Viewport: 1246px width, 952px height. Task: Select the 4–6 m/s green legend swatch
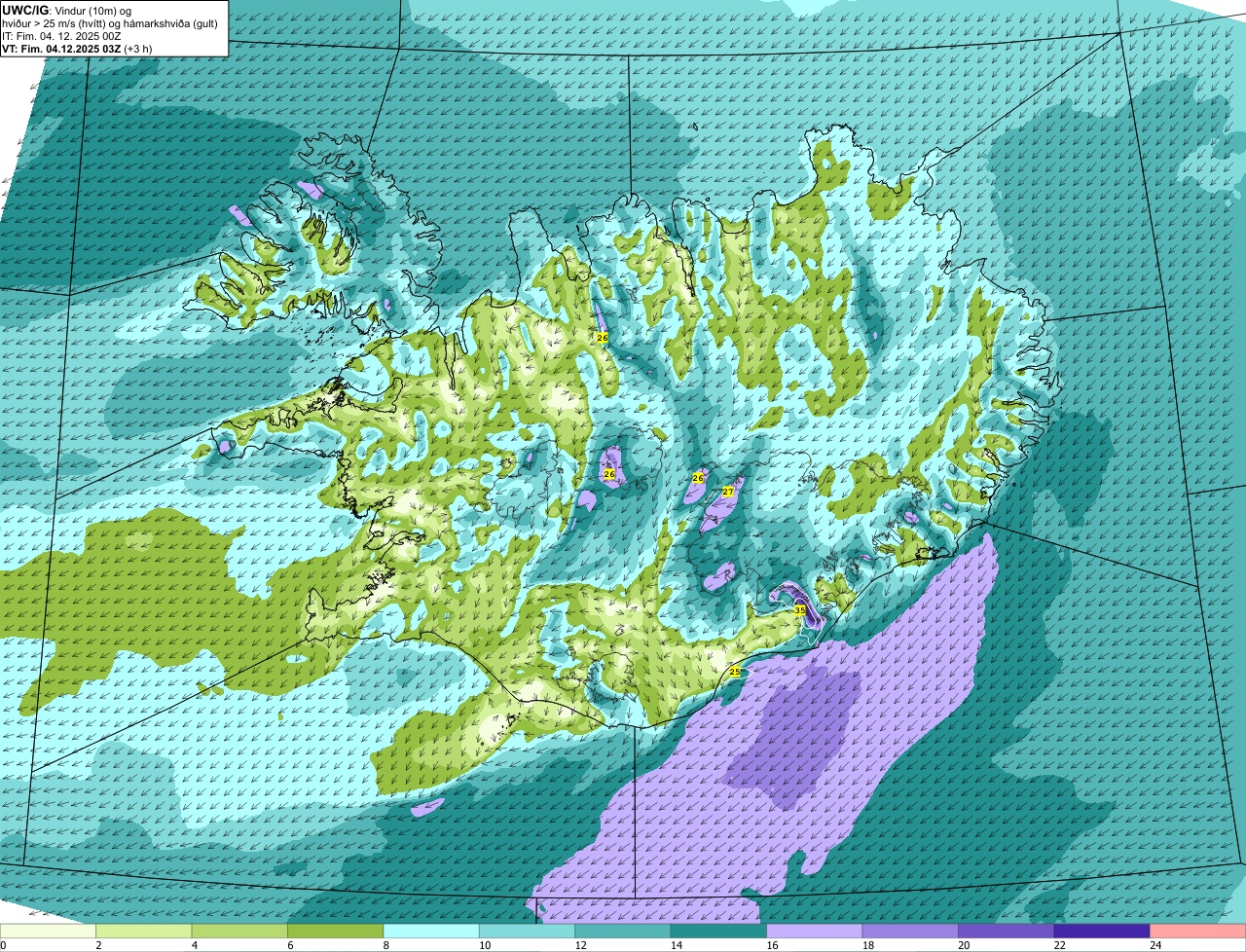point(239,931)
